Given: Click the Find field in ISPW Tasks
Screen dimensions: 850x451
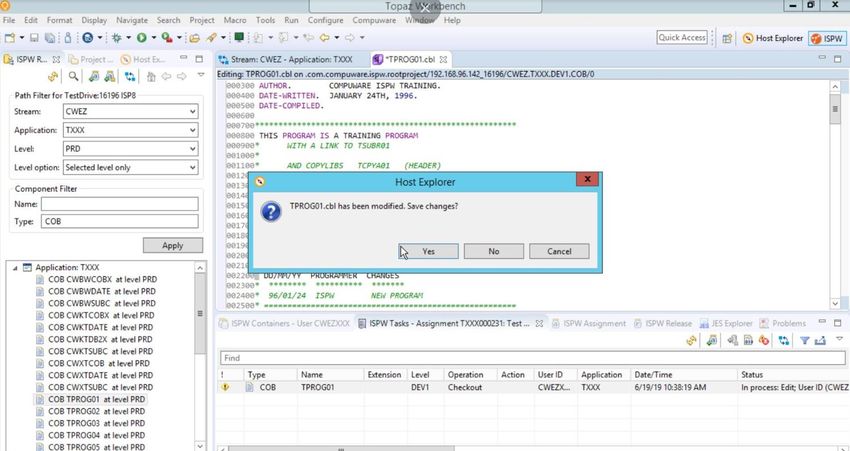Looking at the screenshot, I should [532, 358].
